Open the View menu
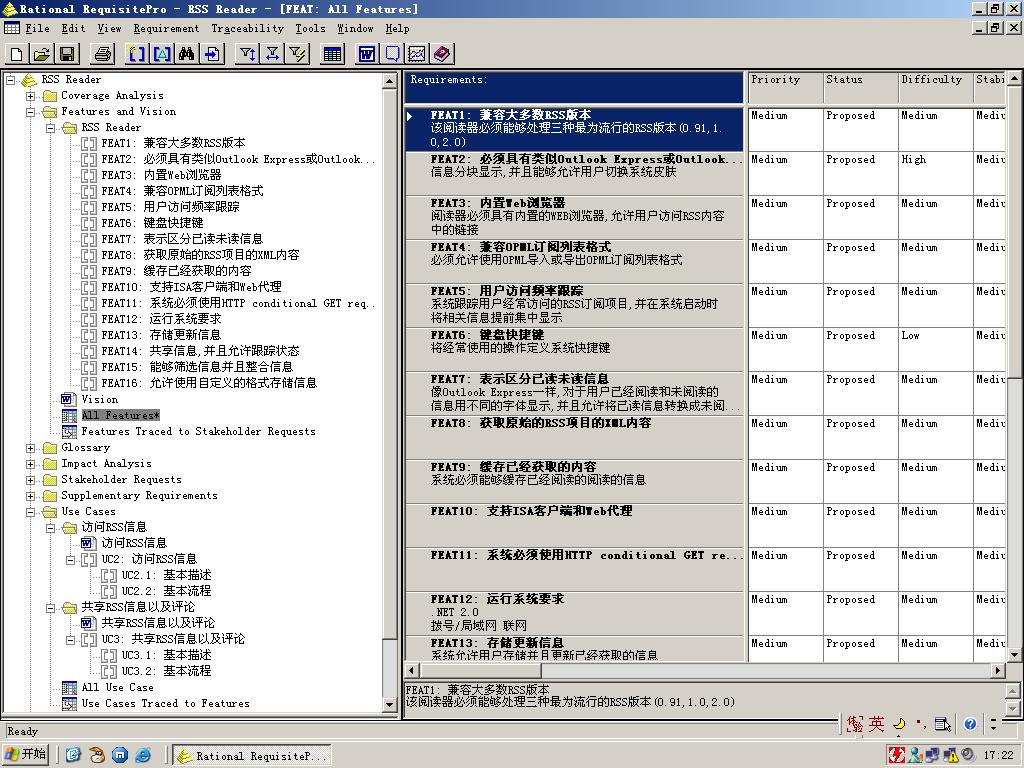Image resolution: width=1024 pixels, height=768 pixels. coord(109,28)
